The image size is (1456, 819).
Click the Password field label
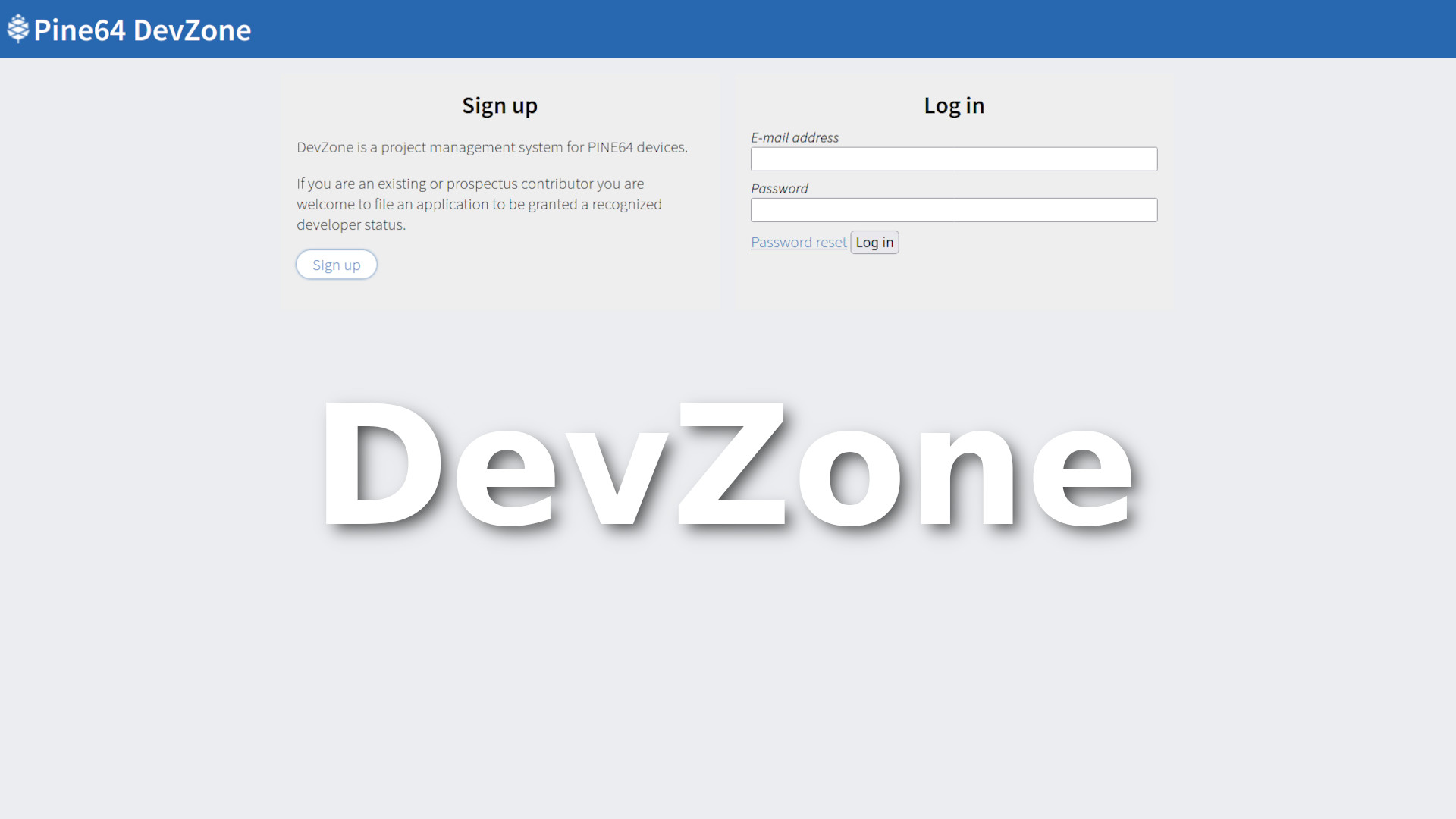coord(779,188)
